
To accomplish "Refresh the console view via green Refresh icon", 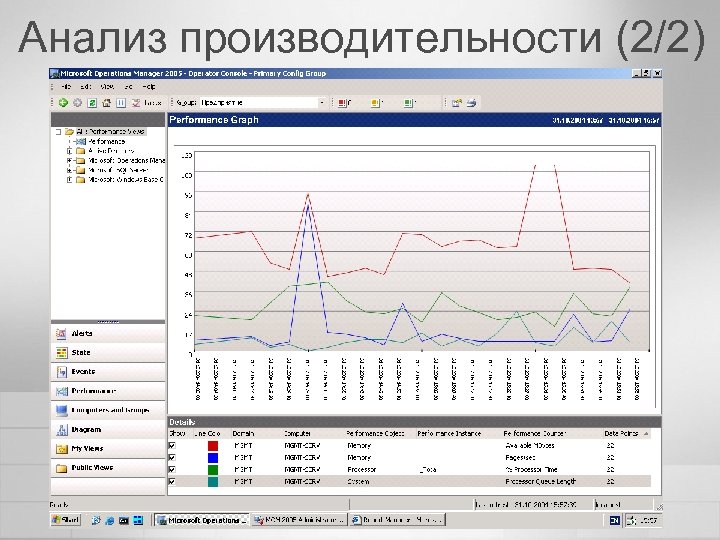I will (92, 103).
